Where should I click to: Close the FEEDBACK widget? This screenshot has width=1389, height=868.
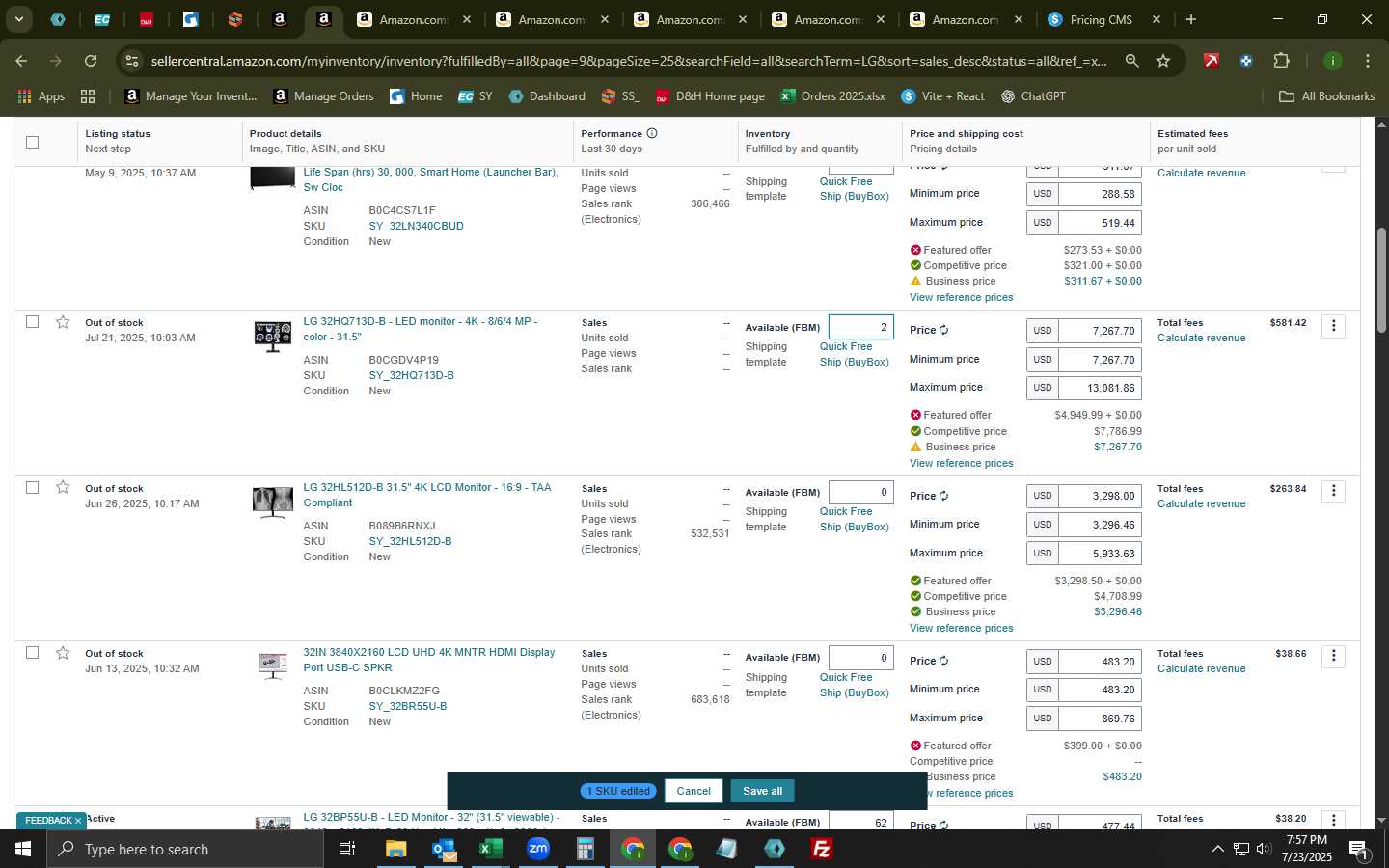pyautogui.click(x=78, y=821)
